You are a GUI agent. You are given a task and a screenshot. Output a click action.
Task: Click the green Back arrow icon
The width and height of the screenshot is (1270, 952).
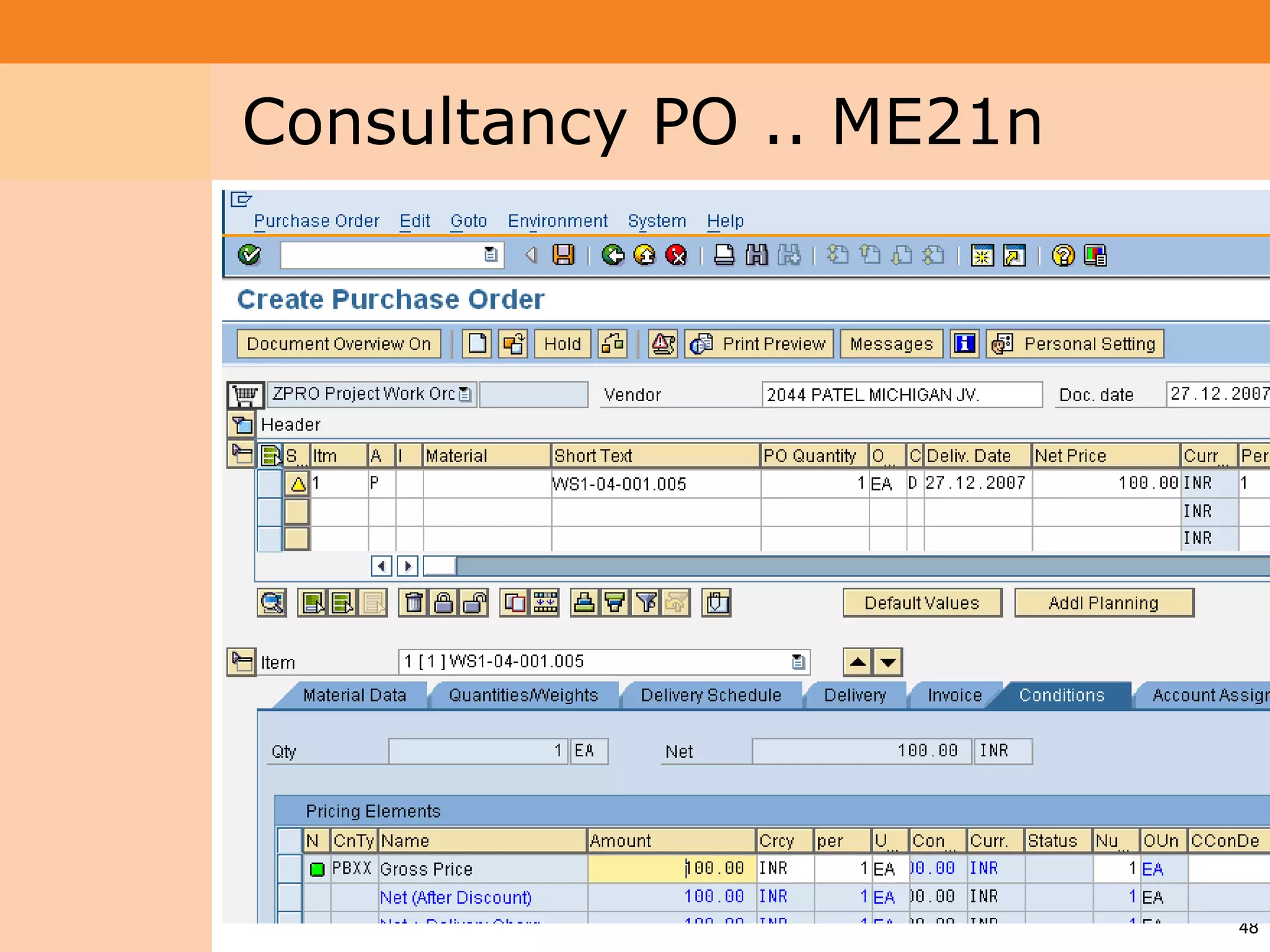pyautogui.click(x=613, y=255)
